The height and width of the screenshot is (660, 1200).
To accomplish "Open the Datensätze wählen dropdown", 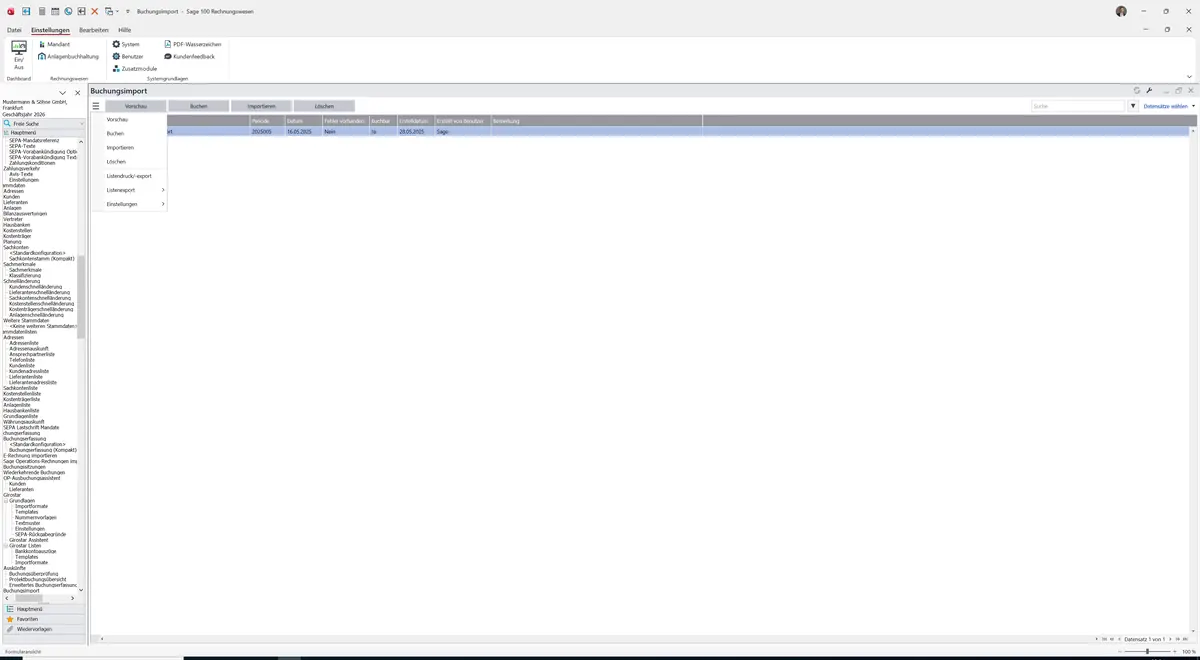I will [1169, 106].
